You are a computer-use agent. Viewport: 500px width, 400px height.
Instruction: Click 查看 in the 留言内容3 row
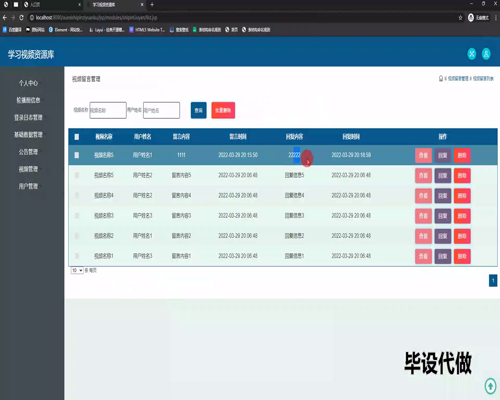pos(423,216)
